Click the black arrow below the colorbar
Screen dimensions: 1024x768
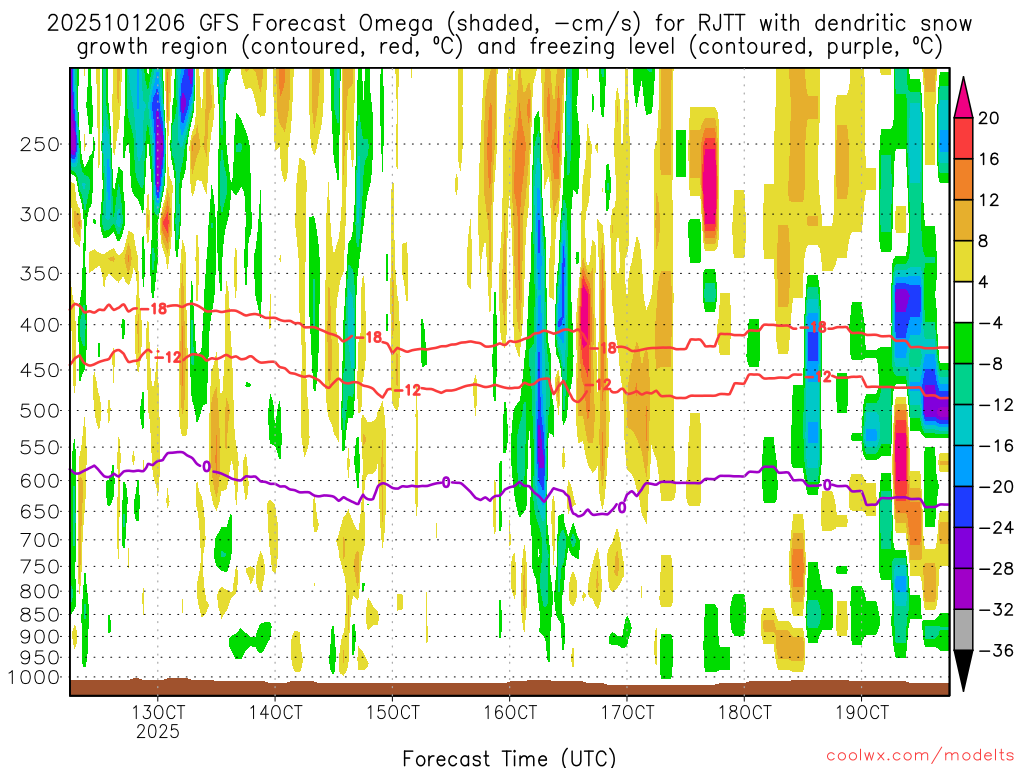point(965,671)
